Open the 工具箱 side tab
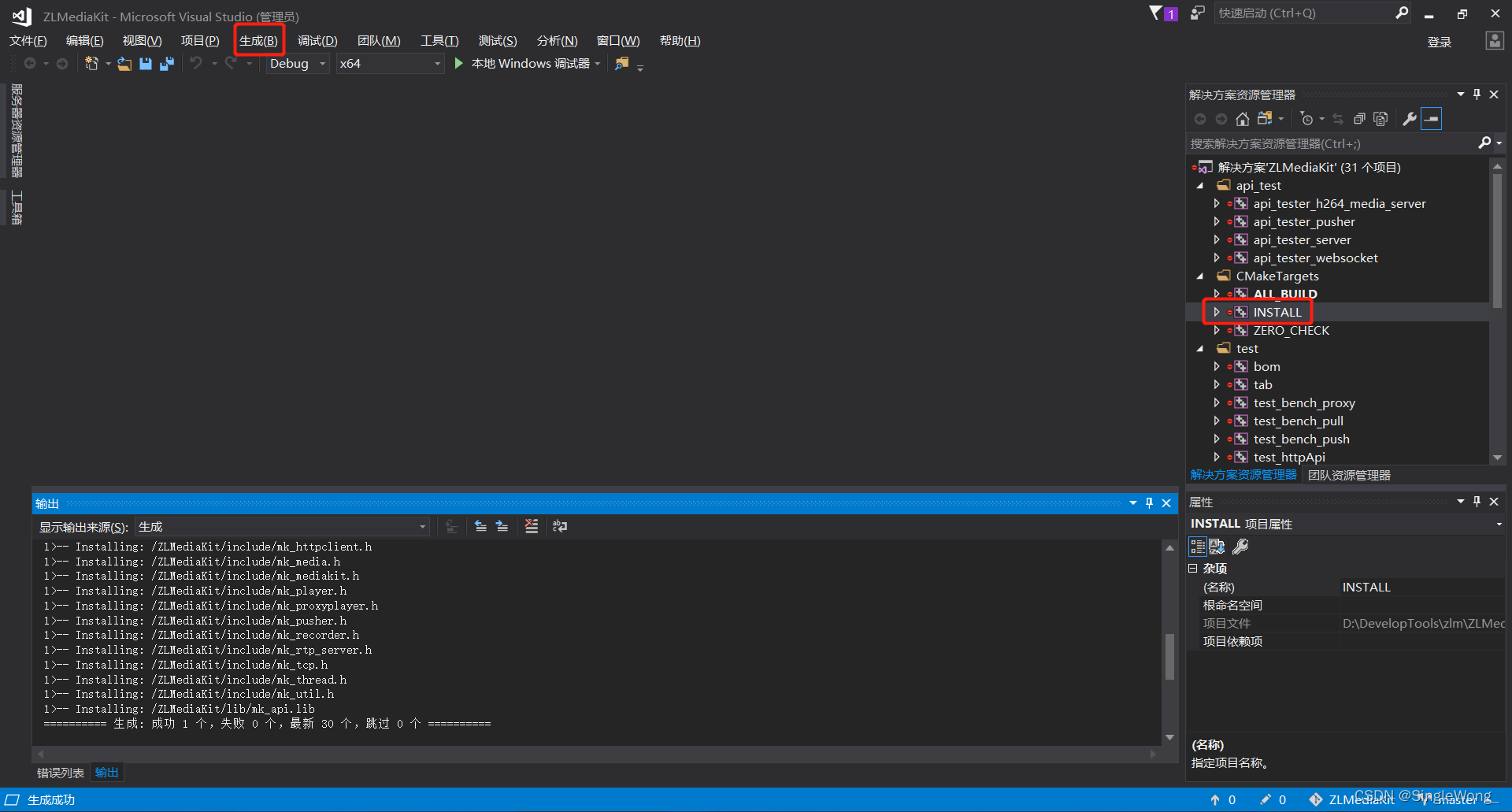Image resolution: width=1512 pixels, height=812 pixels. tap(16, 207)
